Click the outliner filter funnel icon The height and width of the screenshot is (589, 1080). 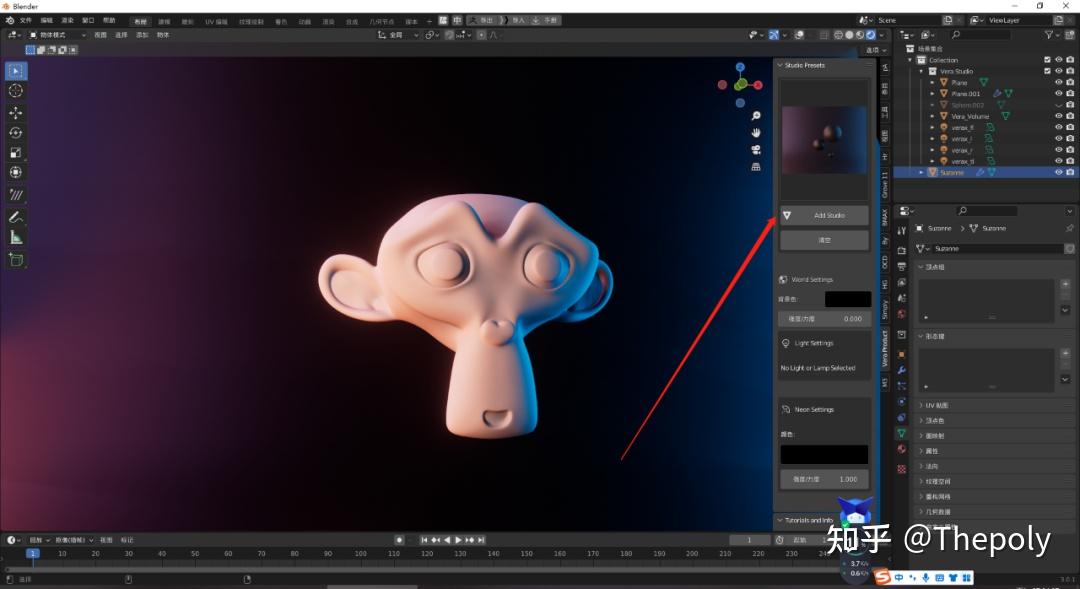[x=1049, y=34]
